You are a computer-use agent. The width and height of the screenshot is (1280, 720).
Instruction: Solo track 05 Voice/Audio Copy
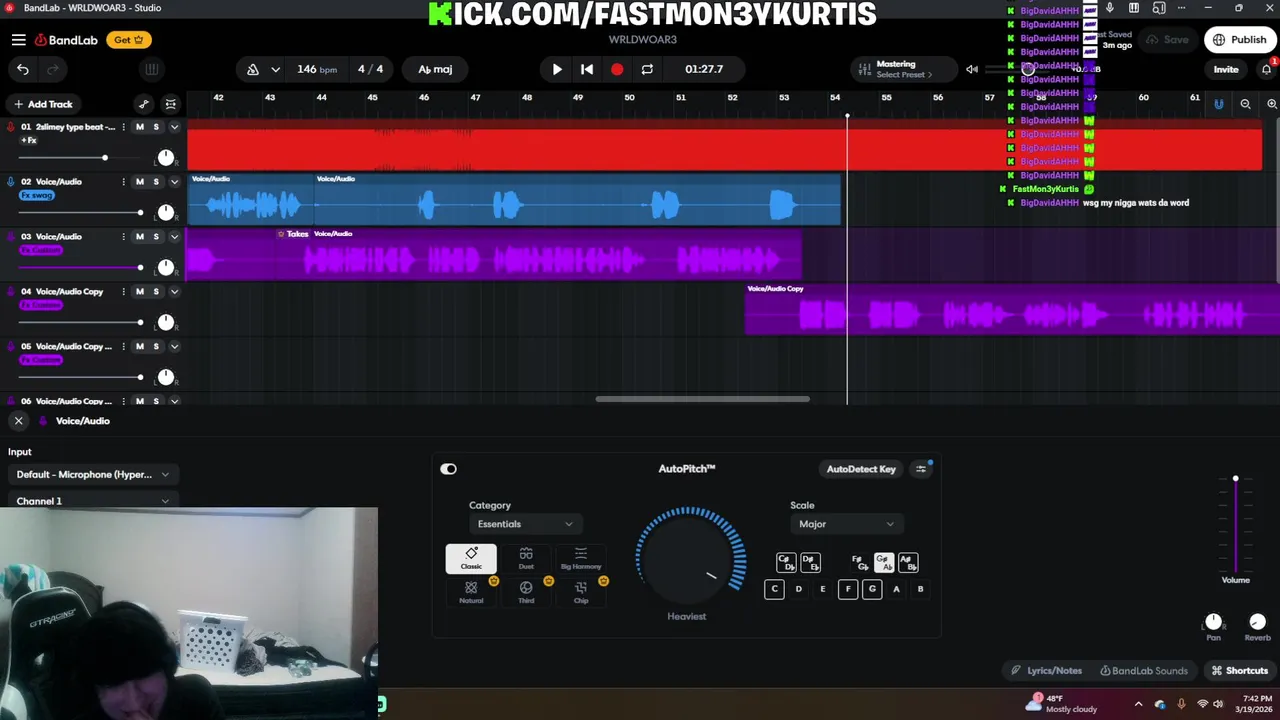(156, 347)
